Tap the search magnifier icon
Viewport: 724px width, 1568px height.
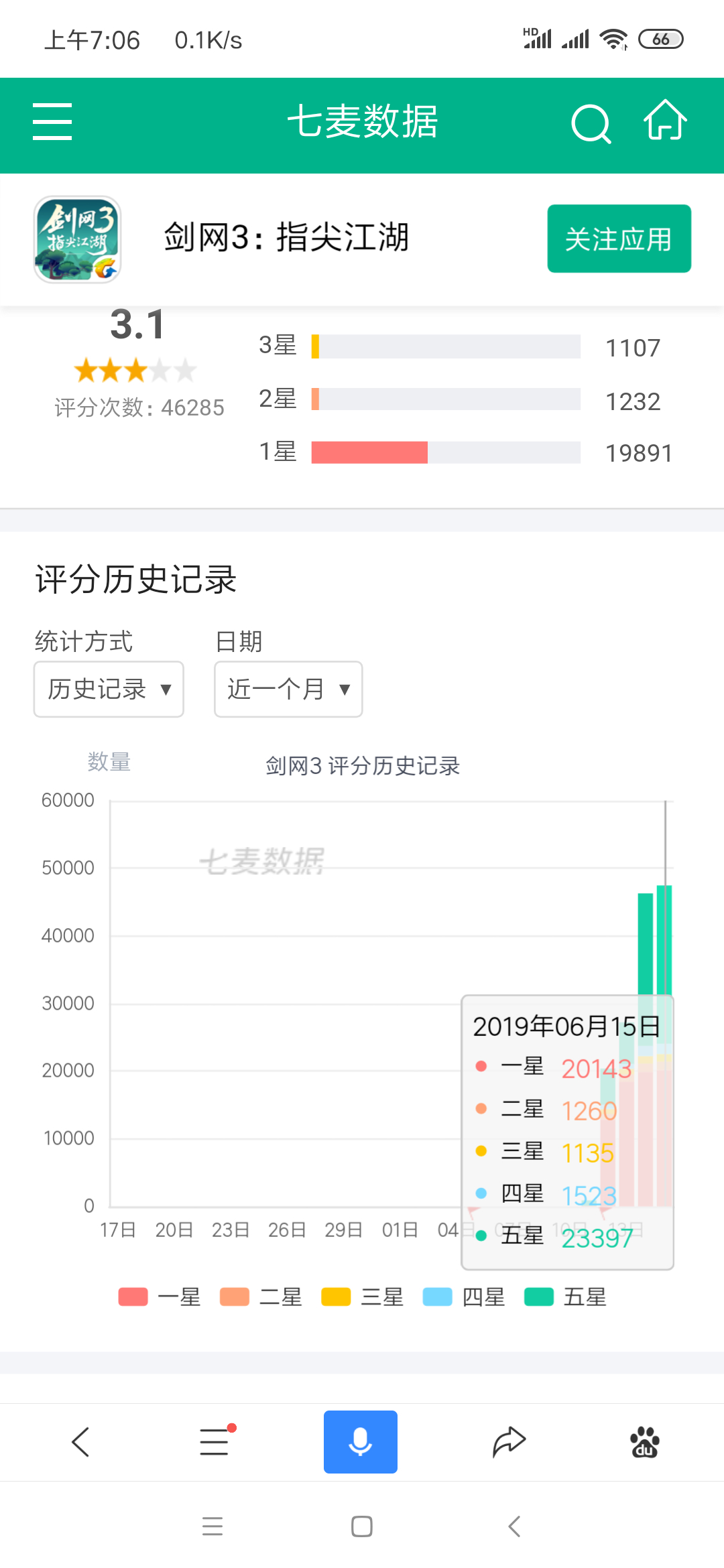coord(591,123)
